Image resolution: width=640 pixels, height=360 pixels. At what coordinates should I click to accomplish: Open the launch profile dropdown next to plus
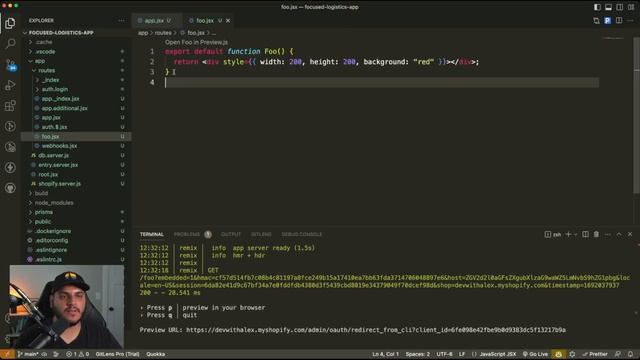[x=576, y=234]
